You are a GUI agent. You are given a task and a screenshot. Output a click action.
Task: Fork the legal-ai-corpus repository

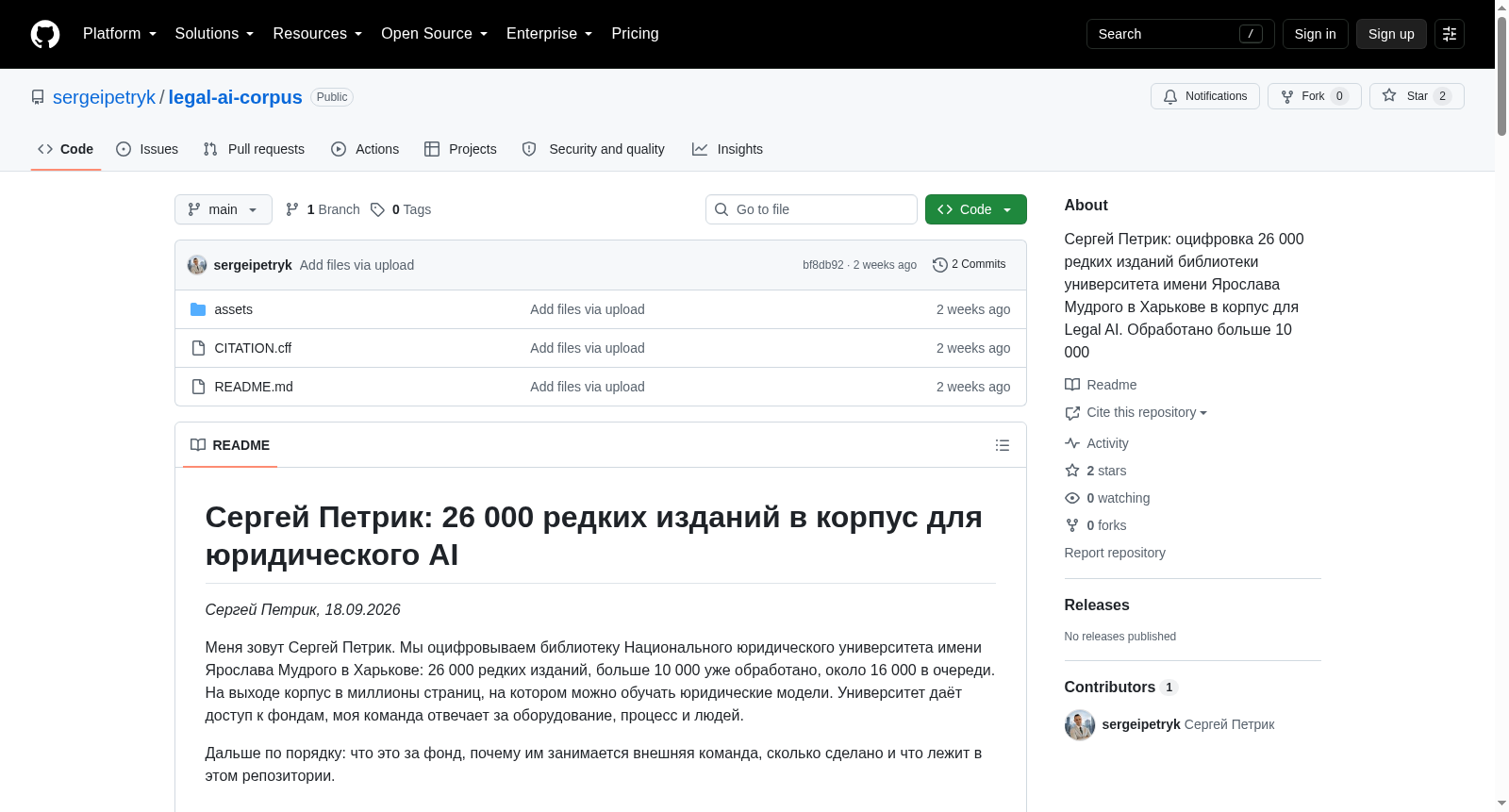[x=1315, y=96]
